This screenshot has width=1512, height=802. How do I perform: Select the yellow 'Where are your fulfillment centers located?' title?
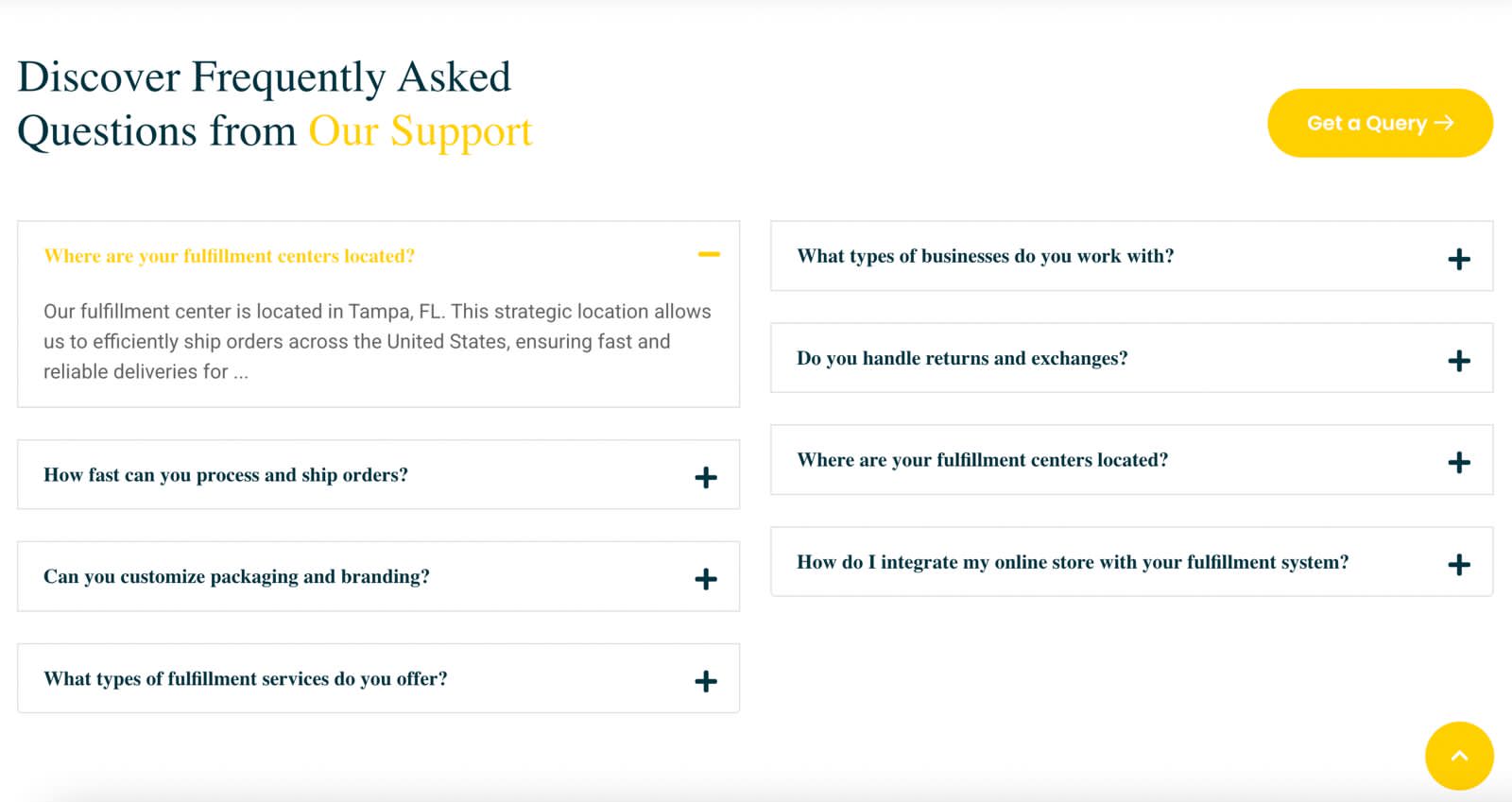[230, 256]
